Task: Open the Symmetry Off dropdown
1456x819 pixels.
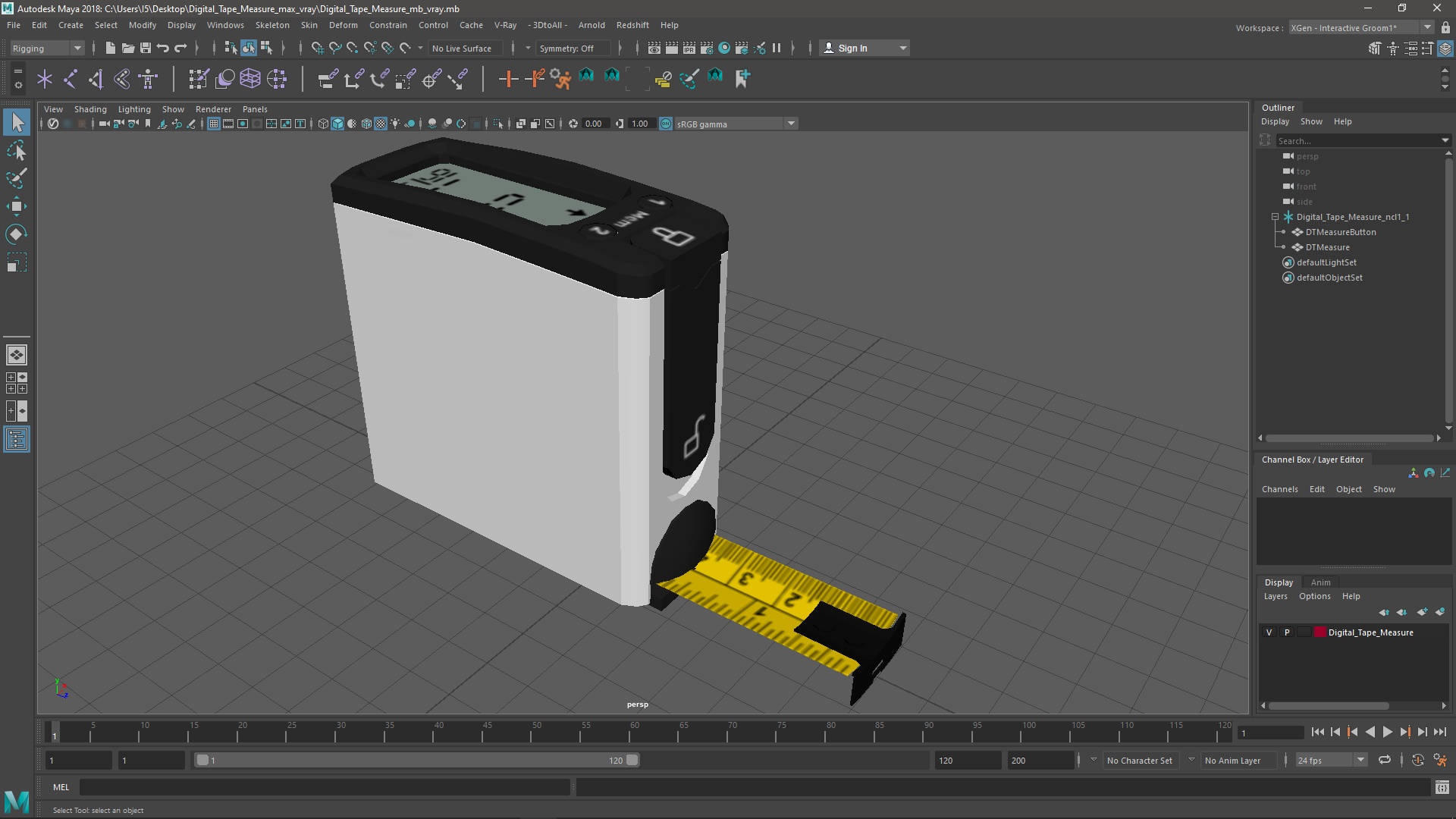Action: click(x=573, y=48)
